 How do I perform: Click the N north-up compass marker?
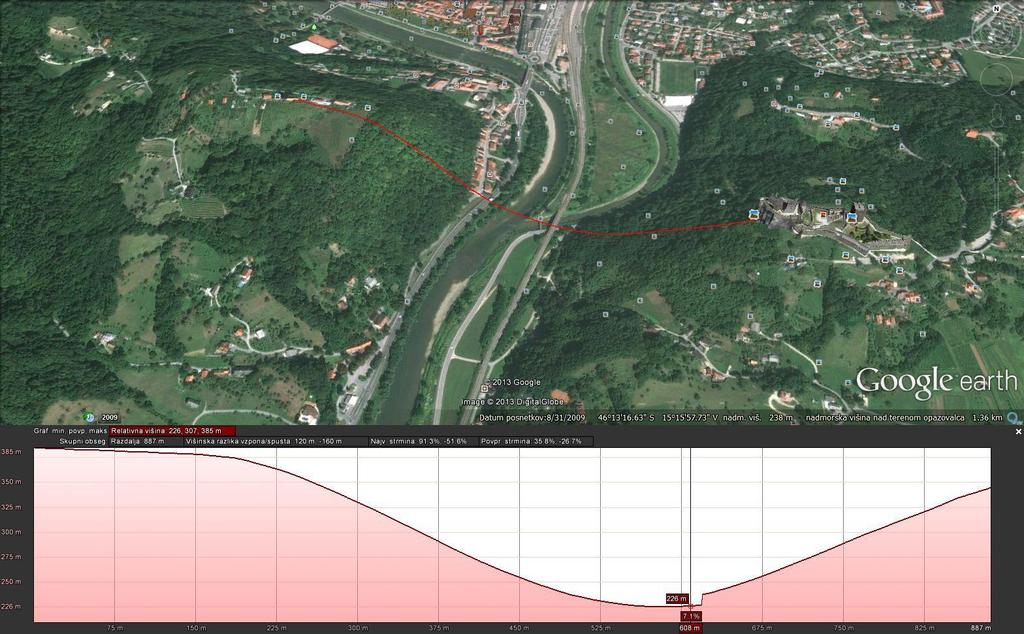coord(997,8)
